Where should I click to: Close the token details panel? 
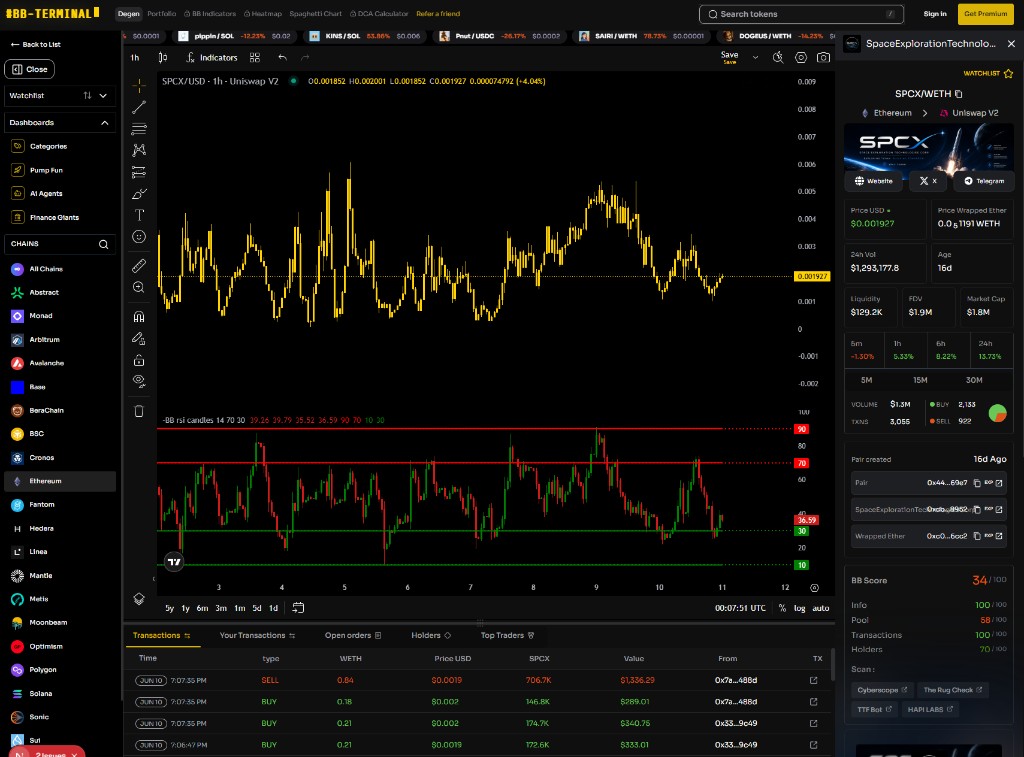click(x=1011, y=44)
